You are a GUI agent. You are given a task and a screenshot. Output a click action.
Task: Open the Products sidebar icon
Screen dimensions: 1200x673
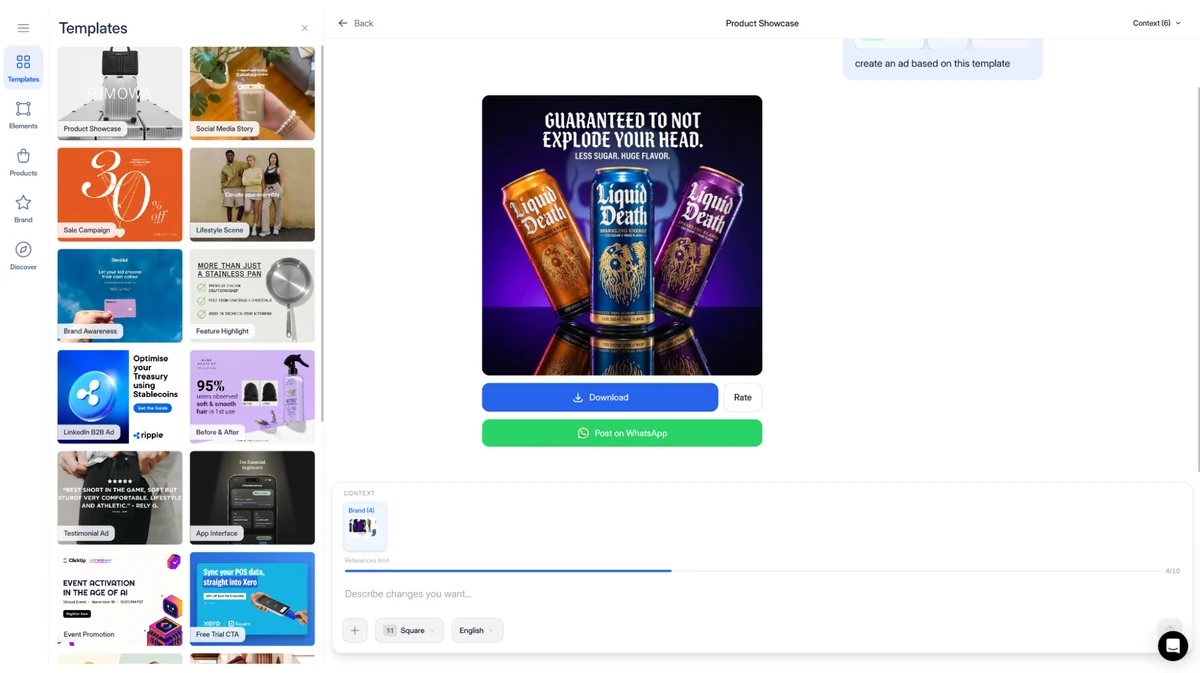23,162
